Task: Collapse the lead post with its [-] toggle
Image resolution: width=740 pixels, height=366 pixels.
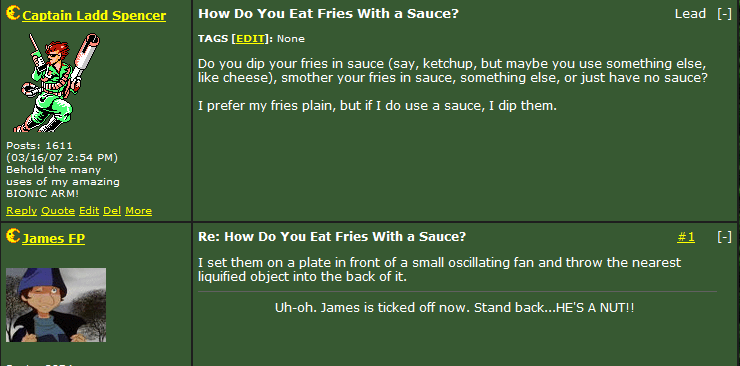Action: 724,14
